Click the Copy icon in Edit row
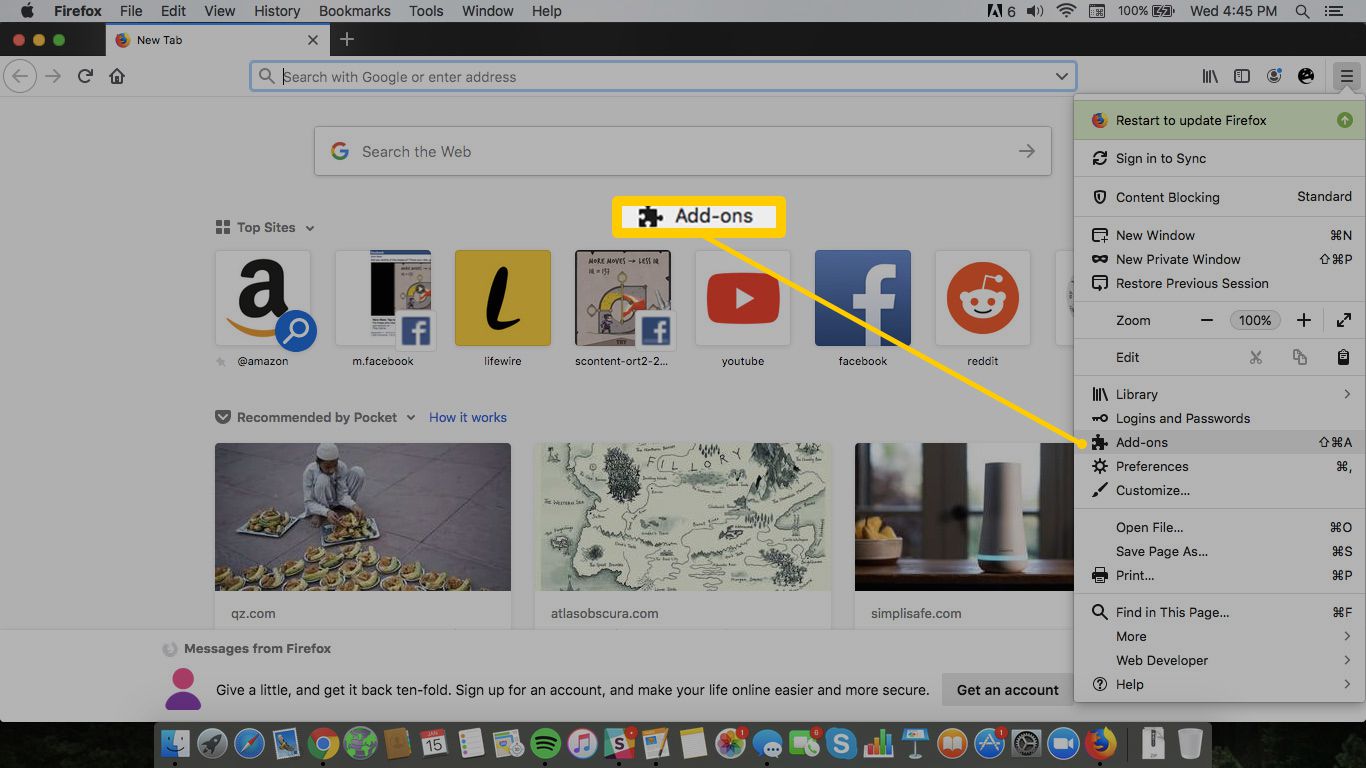The height and width of the screenshot is (768, 1366). (x=1300, y=357)
